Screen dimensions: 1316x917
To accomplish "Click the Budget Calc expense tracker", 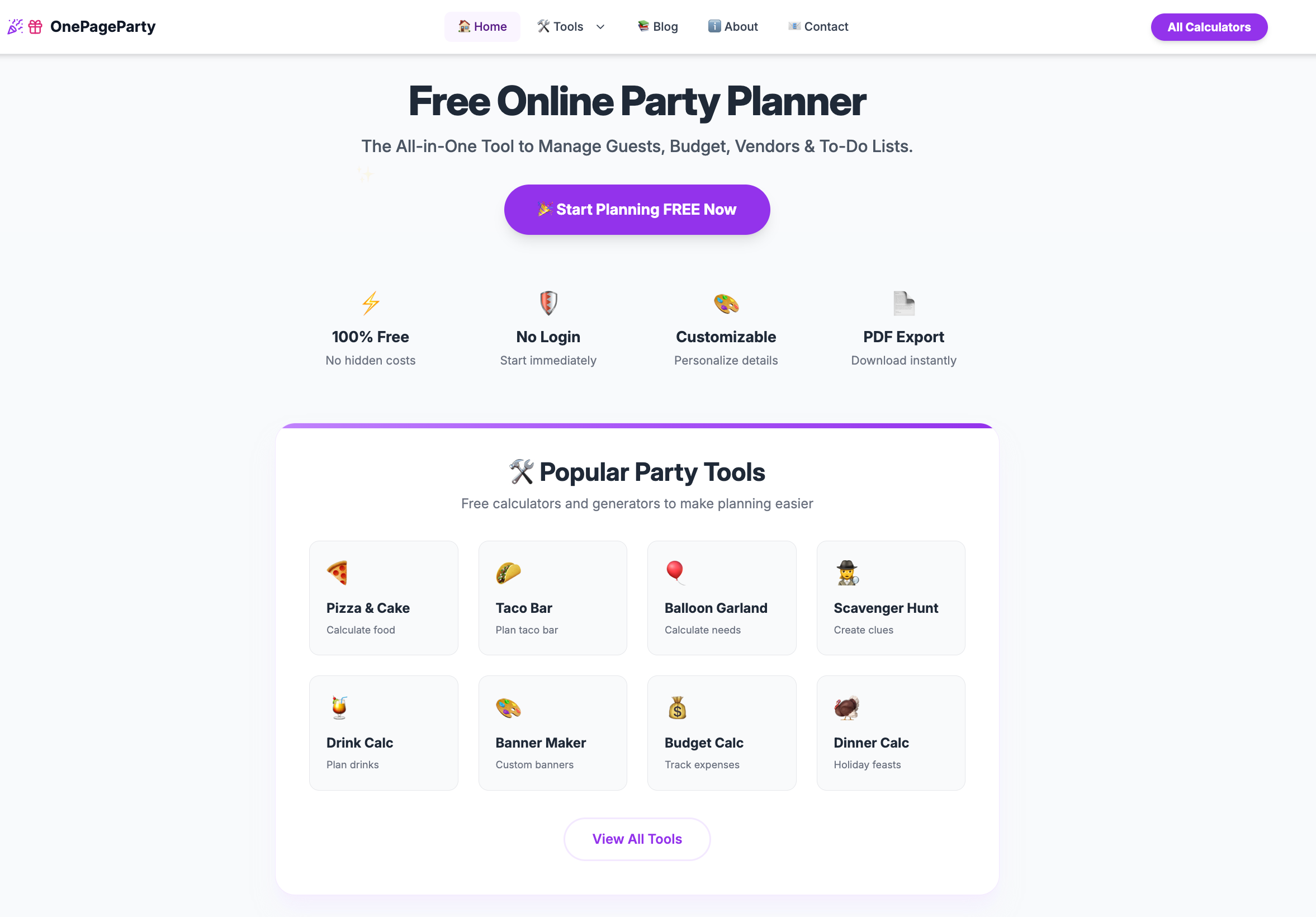I will [721, 732].
